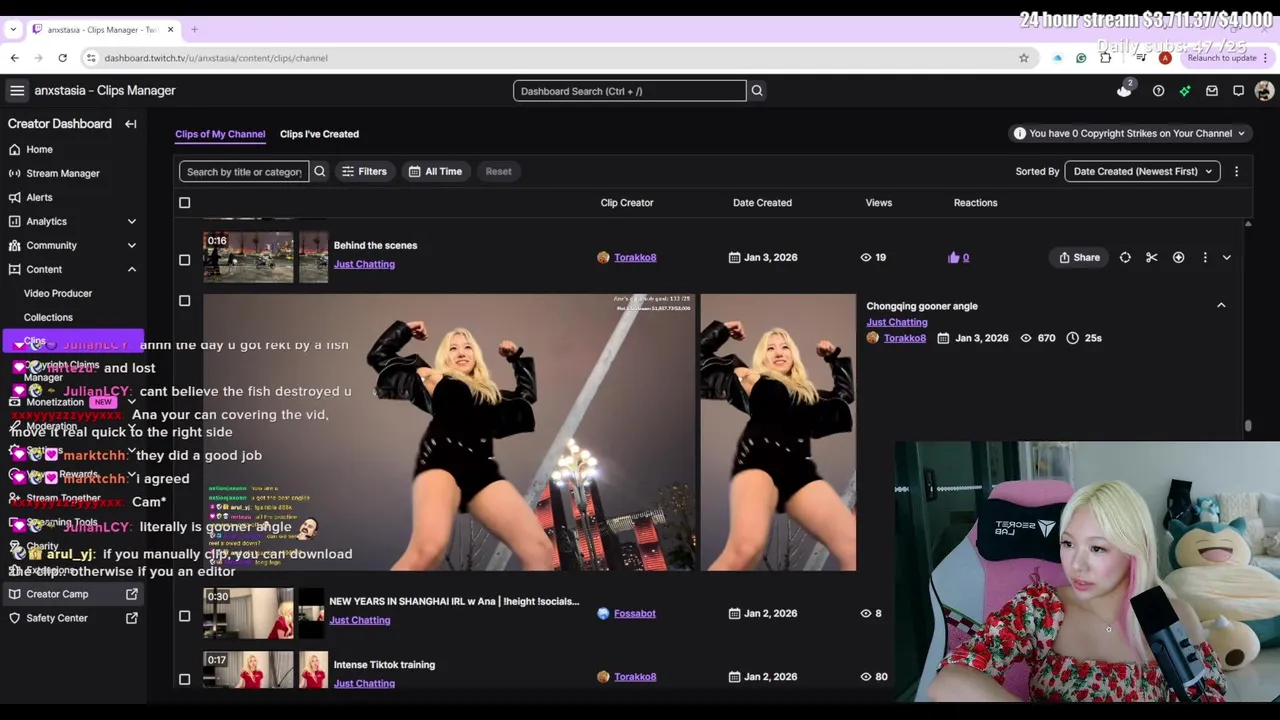Click the Date Created column header

(x=762, y=203)
